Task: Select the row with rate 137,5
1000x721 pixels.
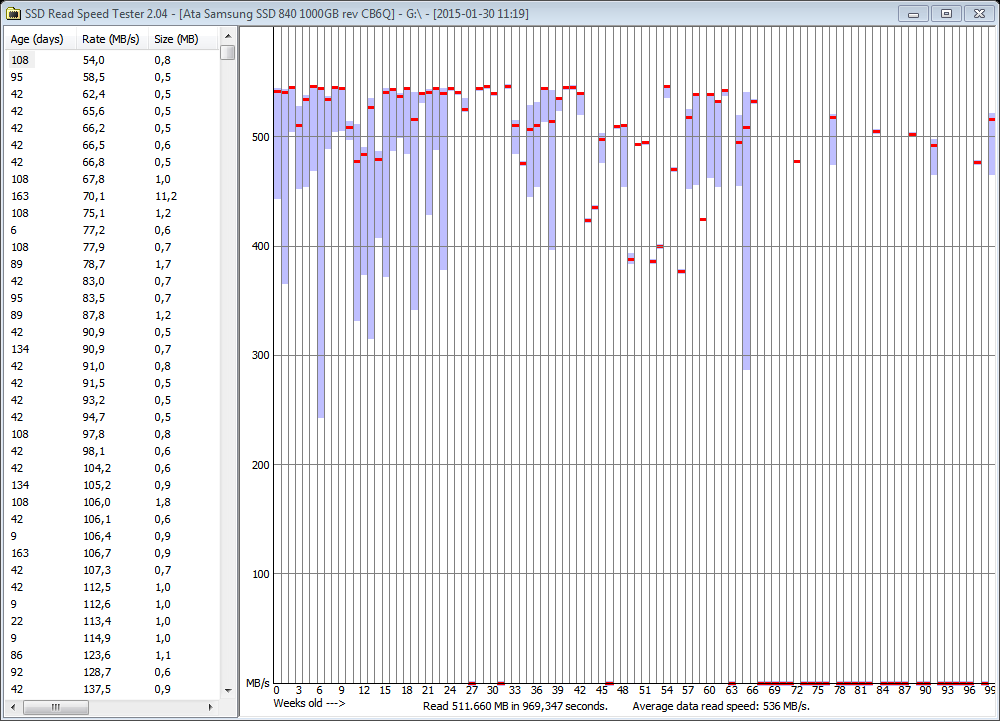Action: coord(112,689)
